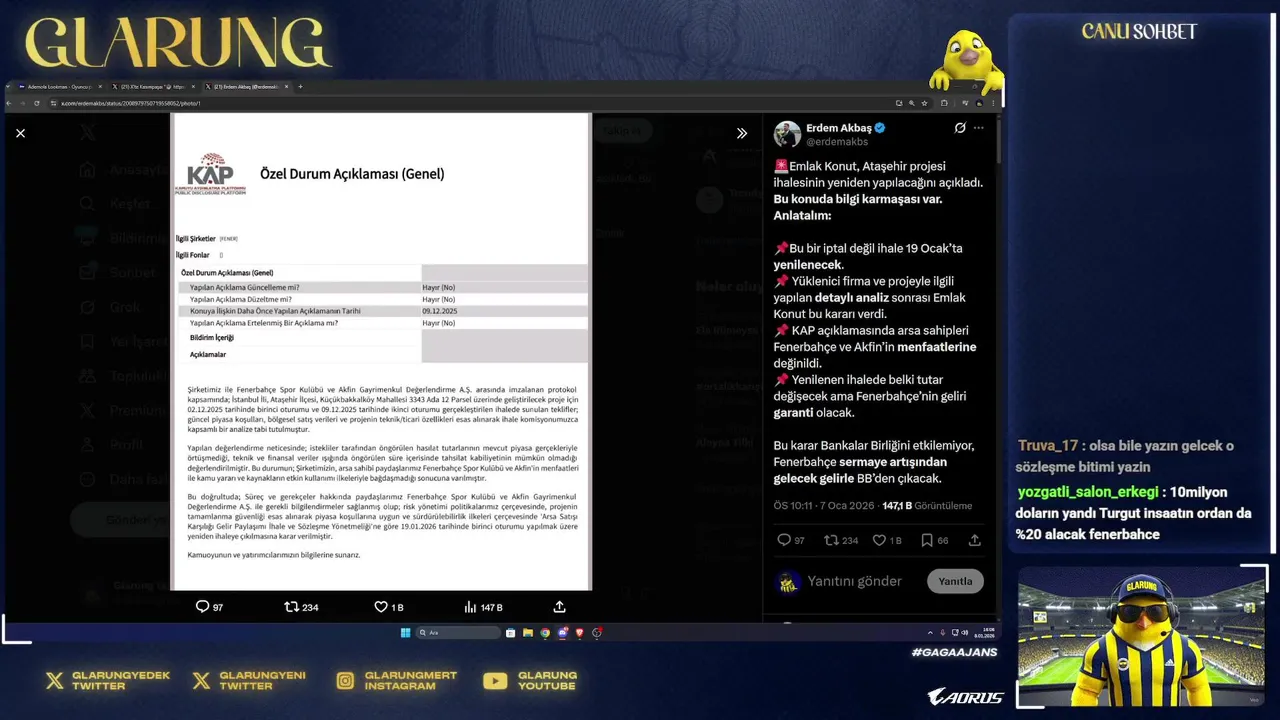The width and height of the screenshot is (1280, 720).
Task: Click the Yanıtla button
Action: 955,581
